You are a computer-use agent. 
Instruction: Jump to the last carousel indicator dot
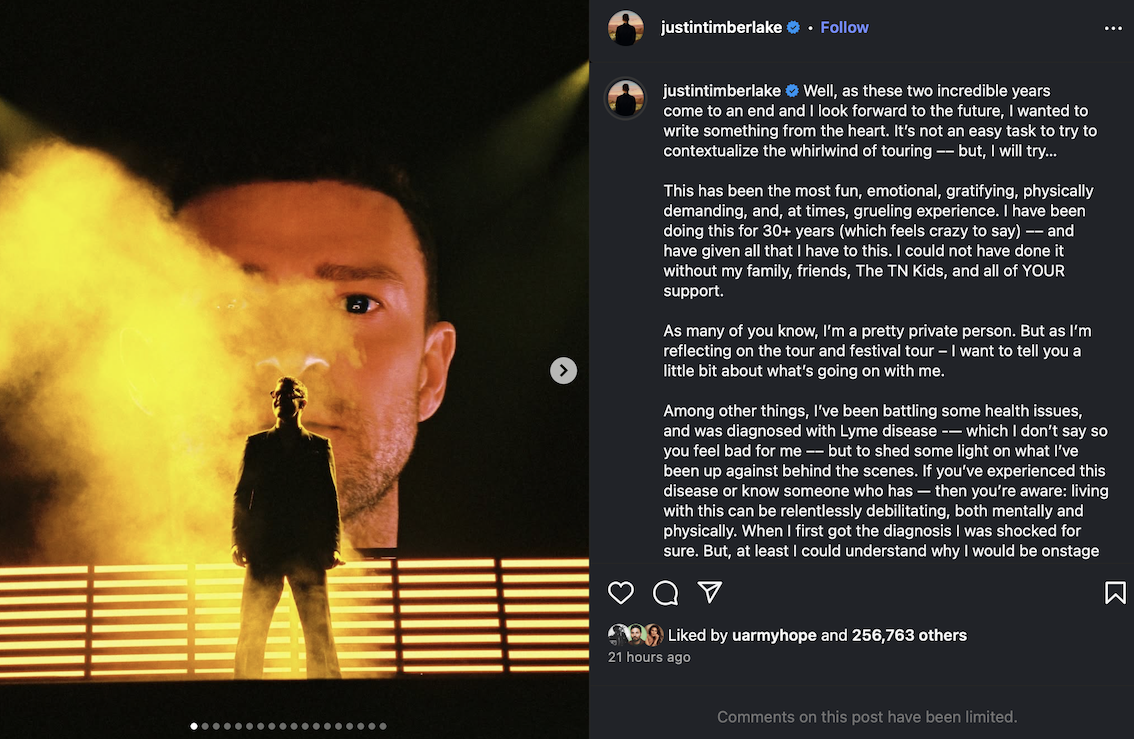click(383, 726)
